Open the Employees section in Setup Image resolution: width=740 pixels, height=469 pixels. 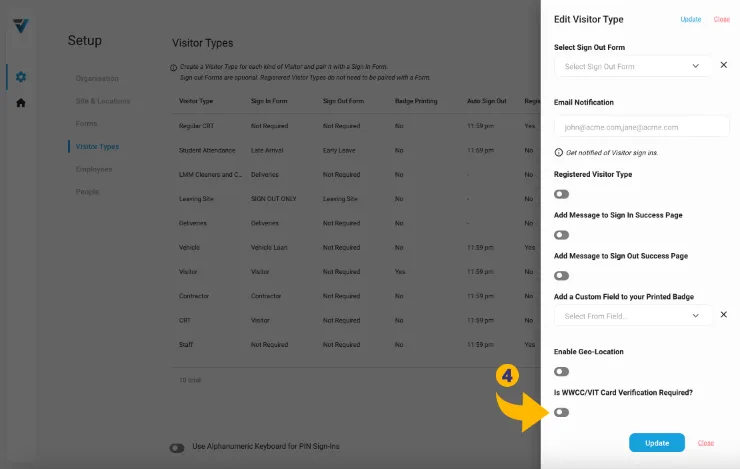94,169
